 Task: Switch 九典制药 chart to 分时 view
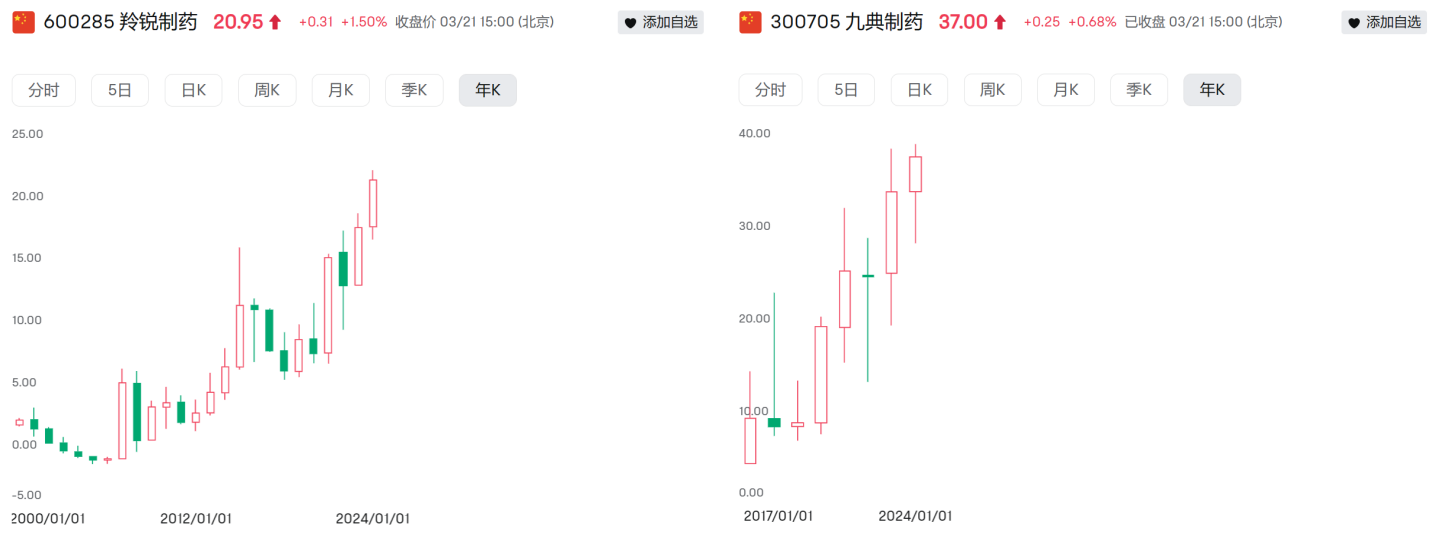click(x=771, y=90)
